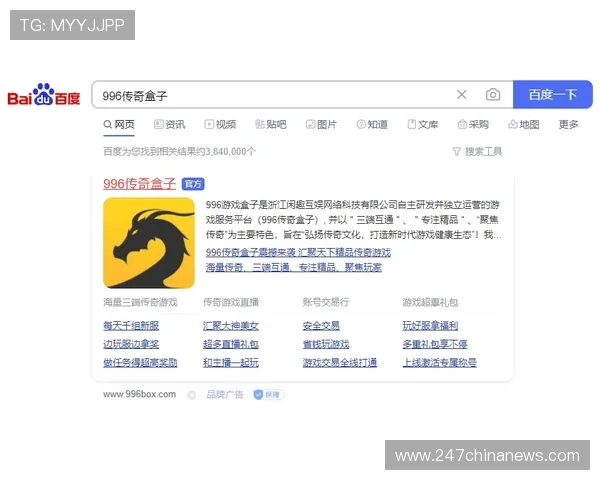The width and height of the screenshot is (600, 480).
Task: Click the 百度一下 search button
Action: point(553,95)
